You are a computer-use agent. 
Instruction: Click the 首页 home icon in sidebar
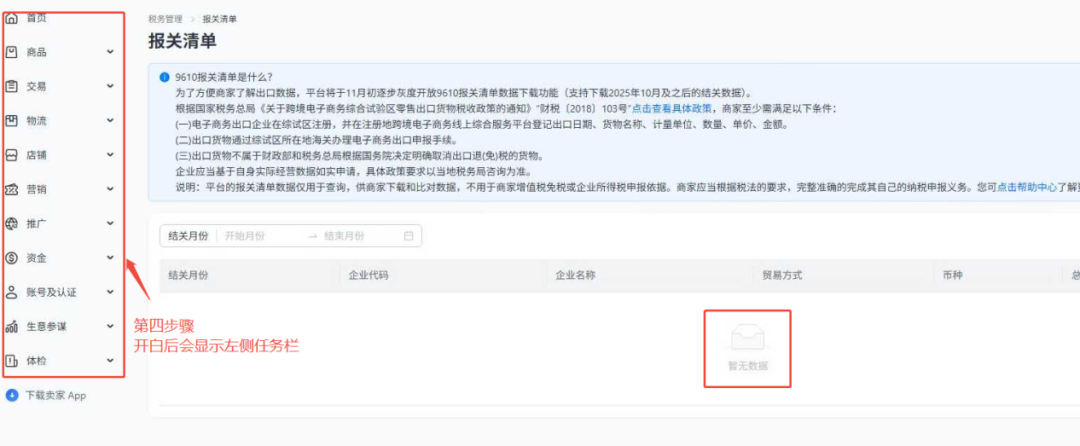pos(11,19)
